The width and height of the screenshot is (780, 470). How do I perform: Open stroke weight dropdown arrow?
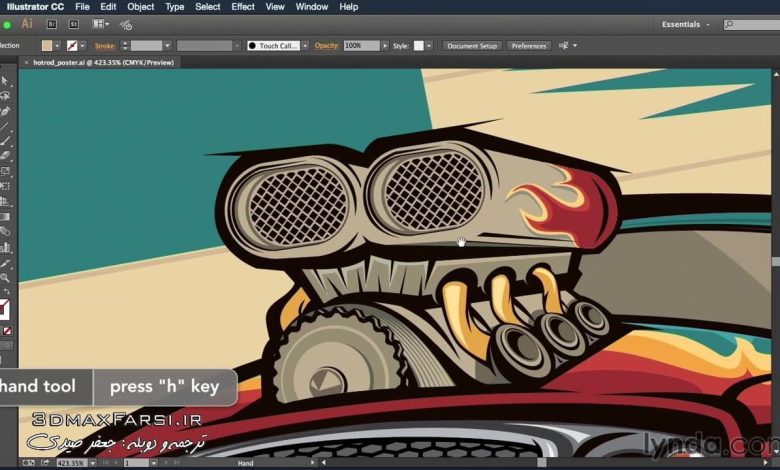point(168,46)
